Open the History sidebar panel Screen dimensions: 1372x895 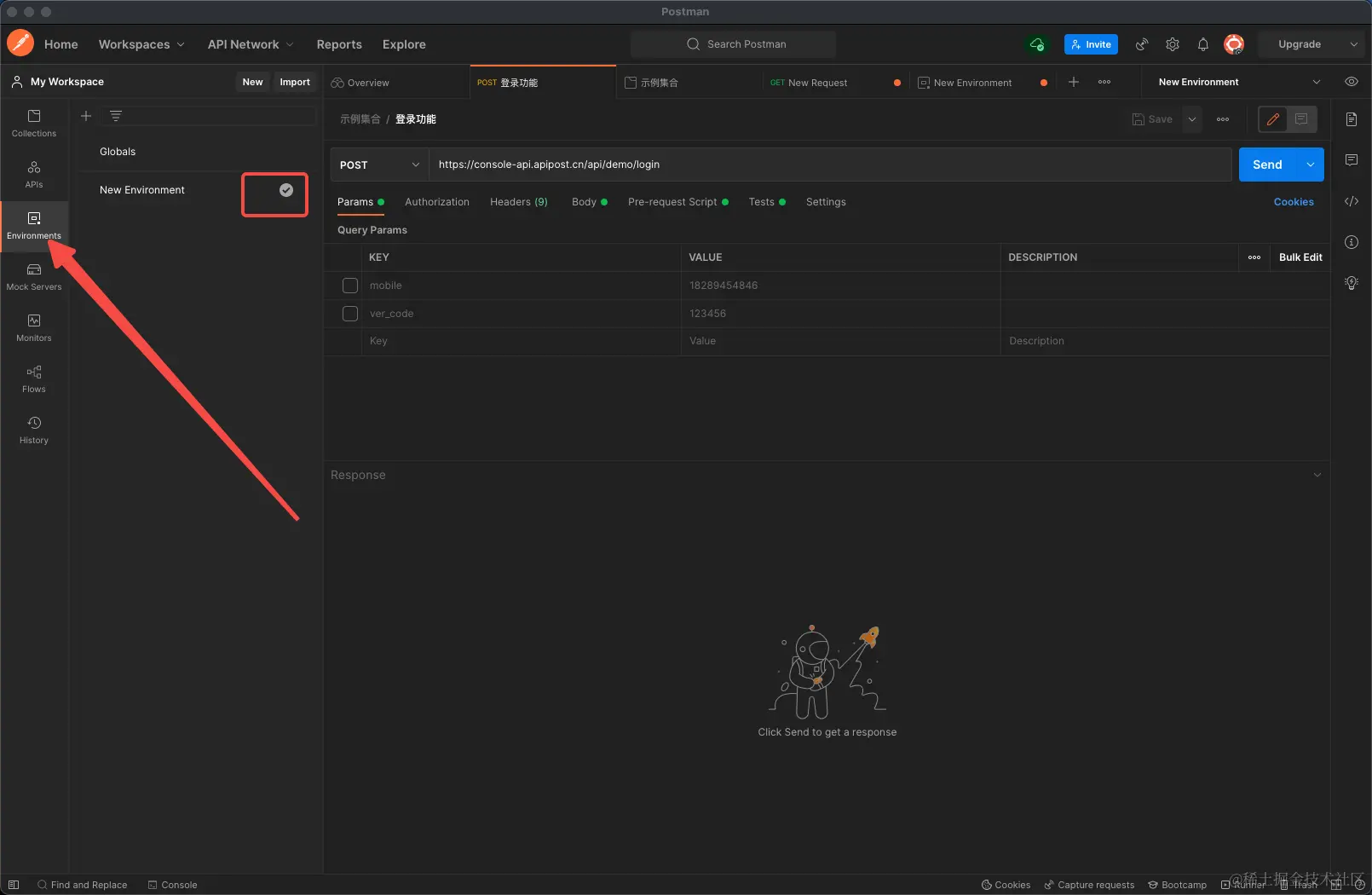(x=34, y=430)
